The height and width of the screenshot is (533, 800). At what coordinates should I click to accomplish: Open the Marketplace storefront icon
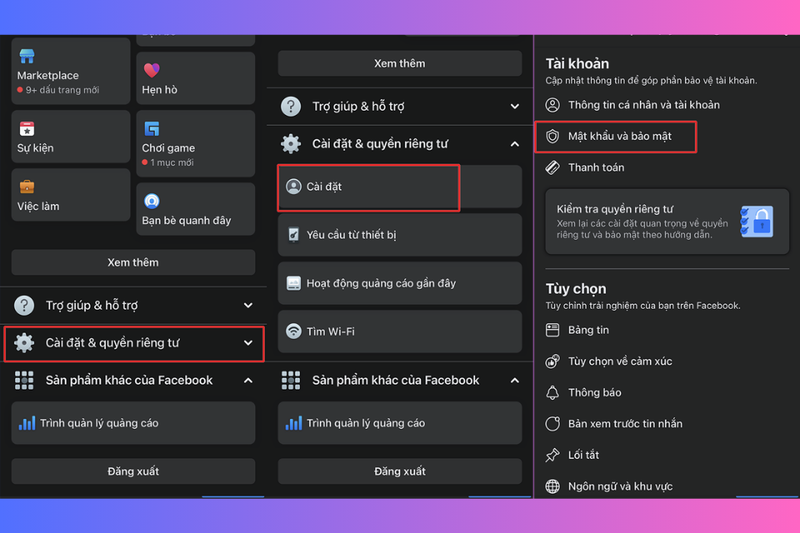27,56
